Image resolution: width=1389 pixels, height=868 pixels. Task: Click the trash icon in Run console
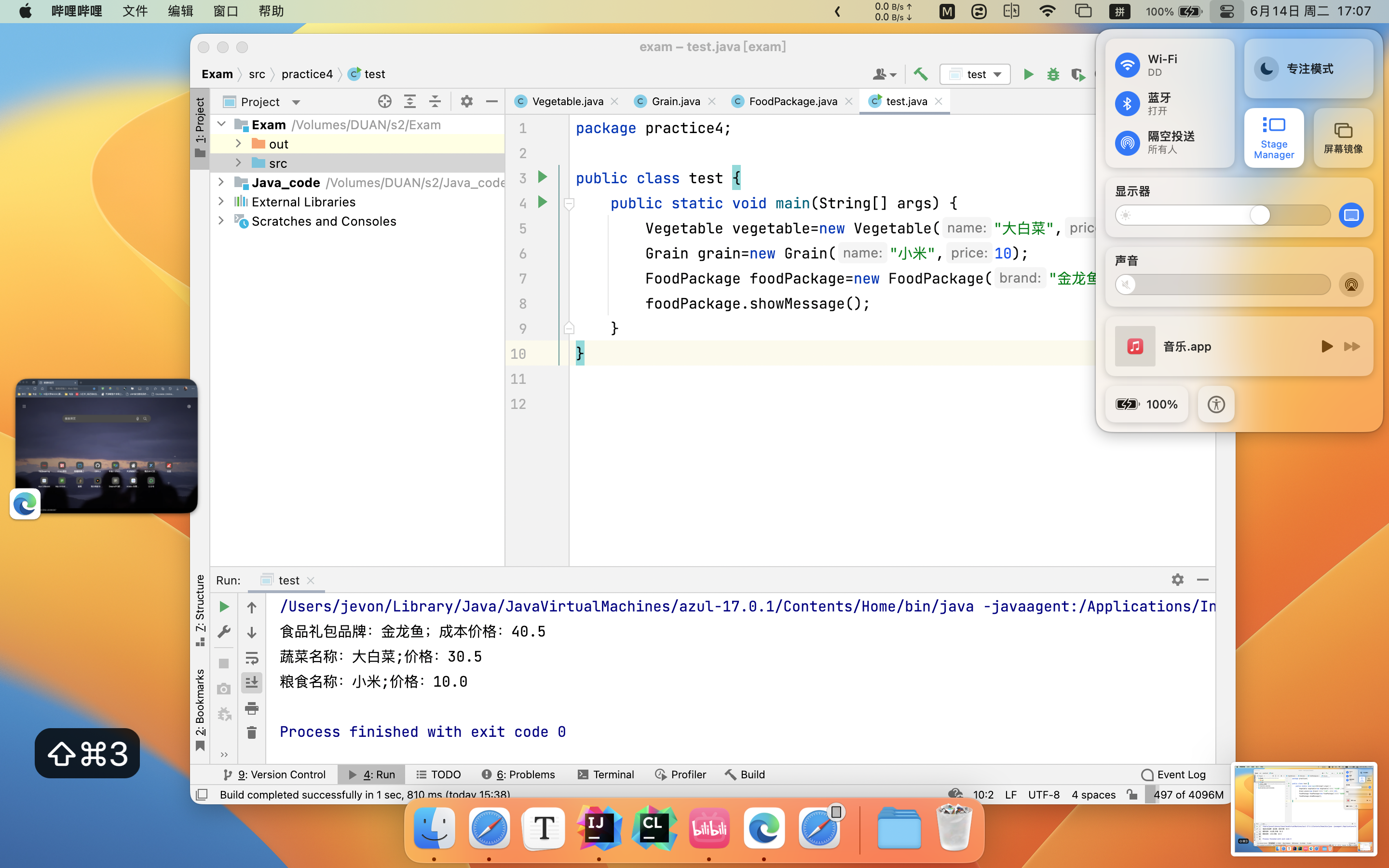[x=251, y=732]
